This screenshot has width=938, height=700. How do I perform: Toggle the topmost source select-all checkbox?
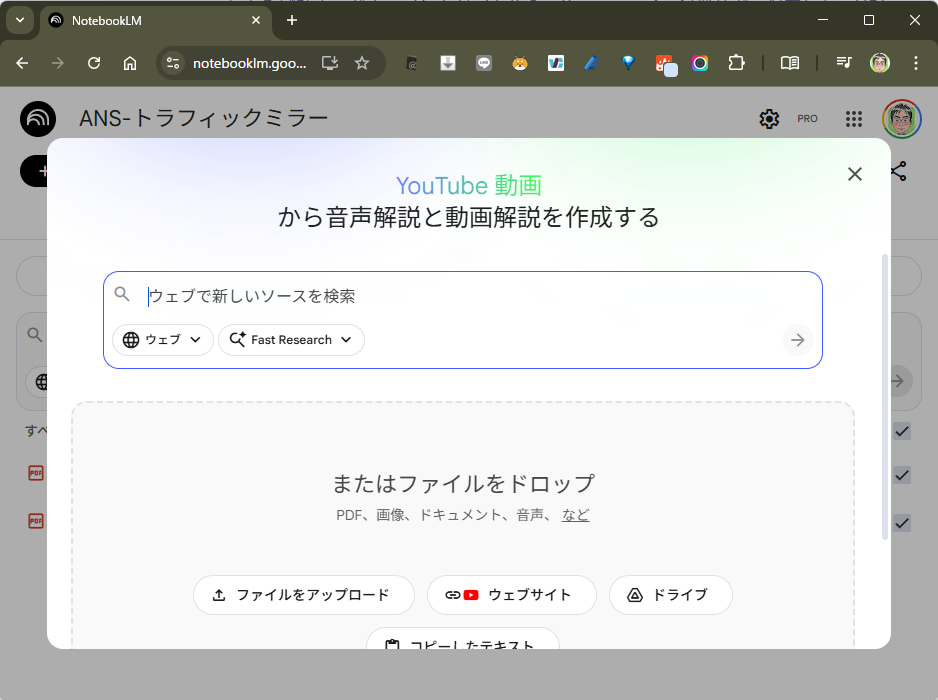(902, 431)
